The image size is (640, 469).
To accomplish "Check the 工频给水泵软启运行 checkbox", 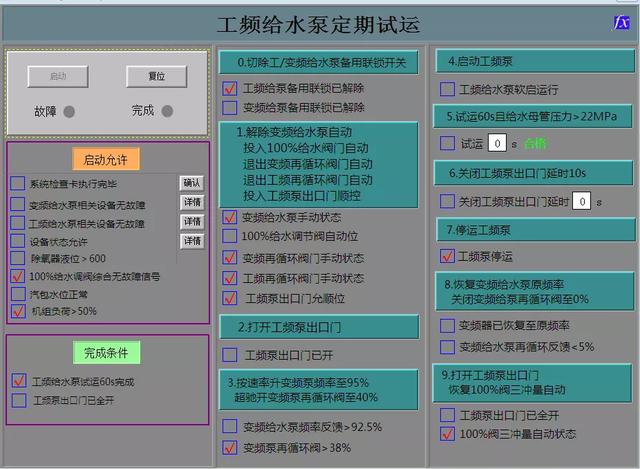I will (x=447, y=89).
